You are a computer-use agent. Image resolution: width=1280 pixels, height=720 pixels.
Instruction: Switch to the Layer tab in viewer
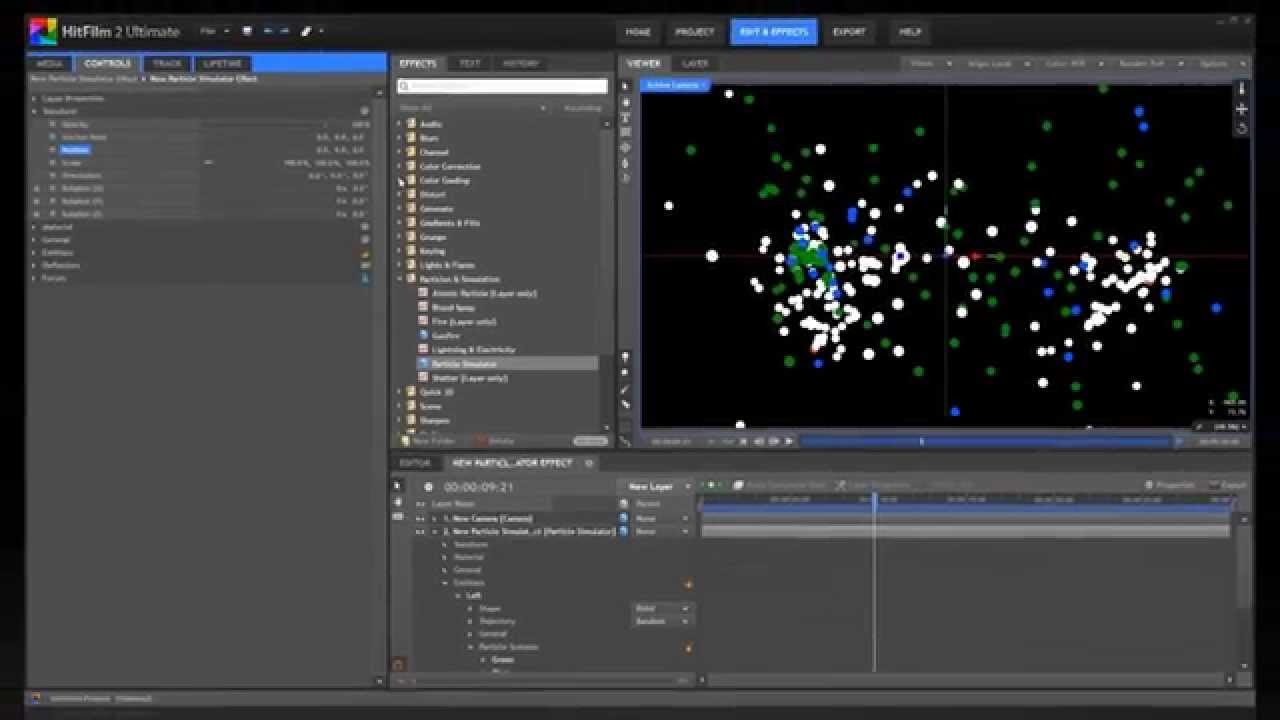(695, 63)
